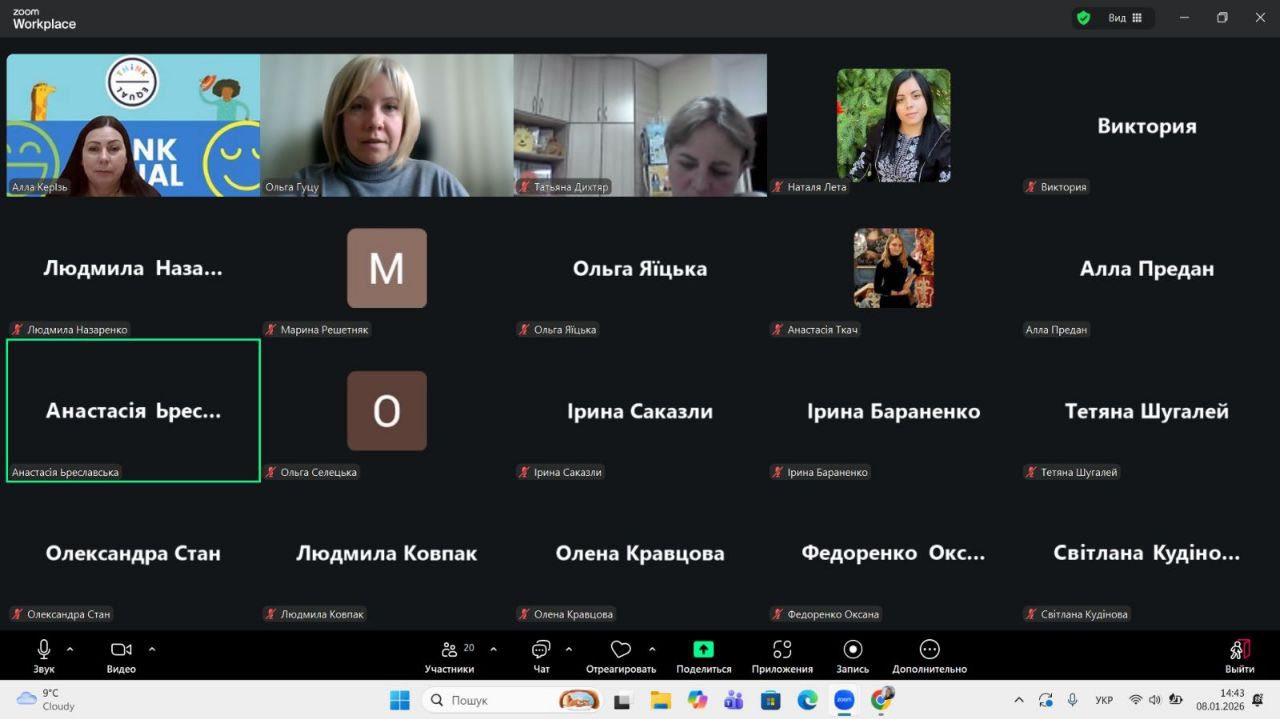
Task: Select the Анастасія Ткач participant tile
Action: 893,268
